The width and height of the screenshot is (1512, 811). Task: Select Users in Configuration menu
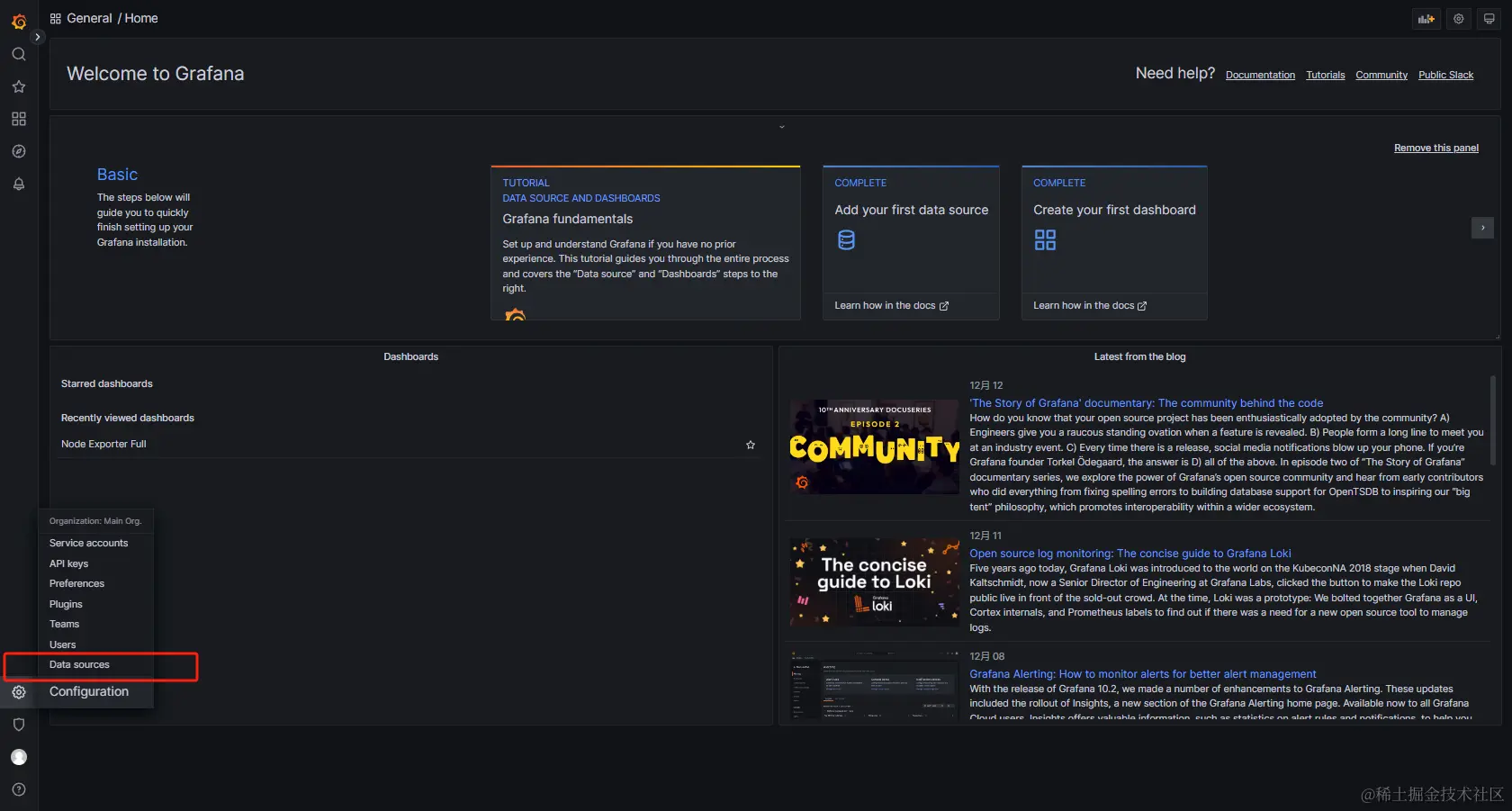point(62,645)
